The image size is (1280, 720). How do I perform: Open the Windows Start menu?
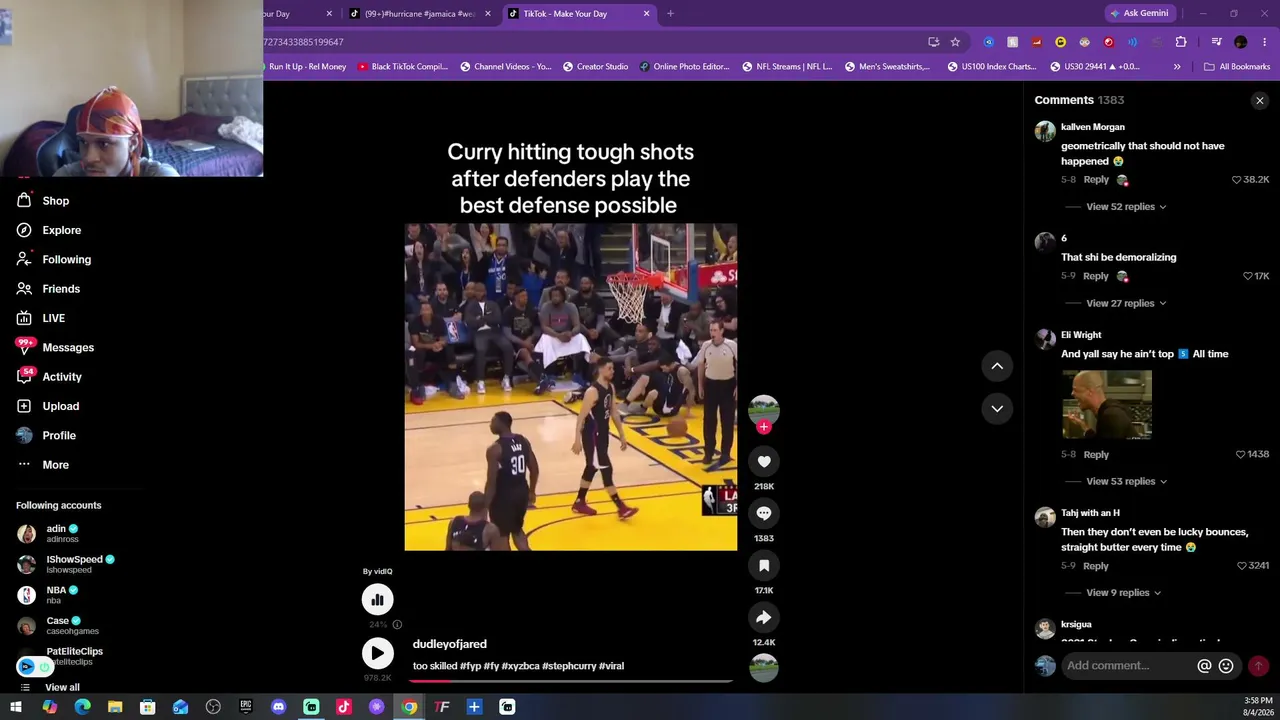click(x=16, y=707)
